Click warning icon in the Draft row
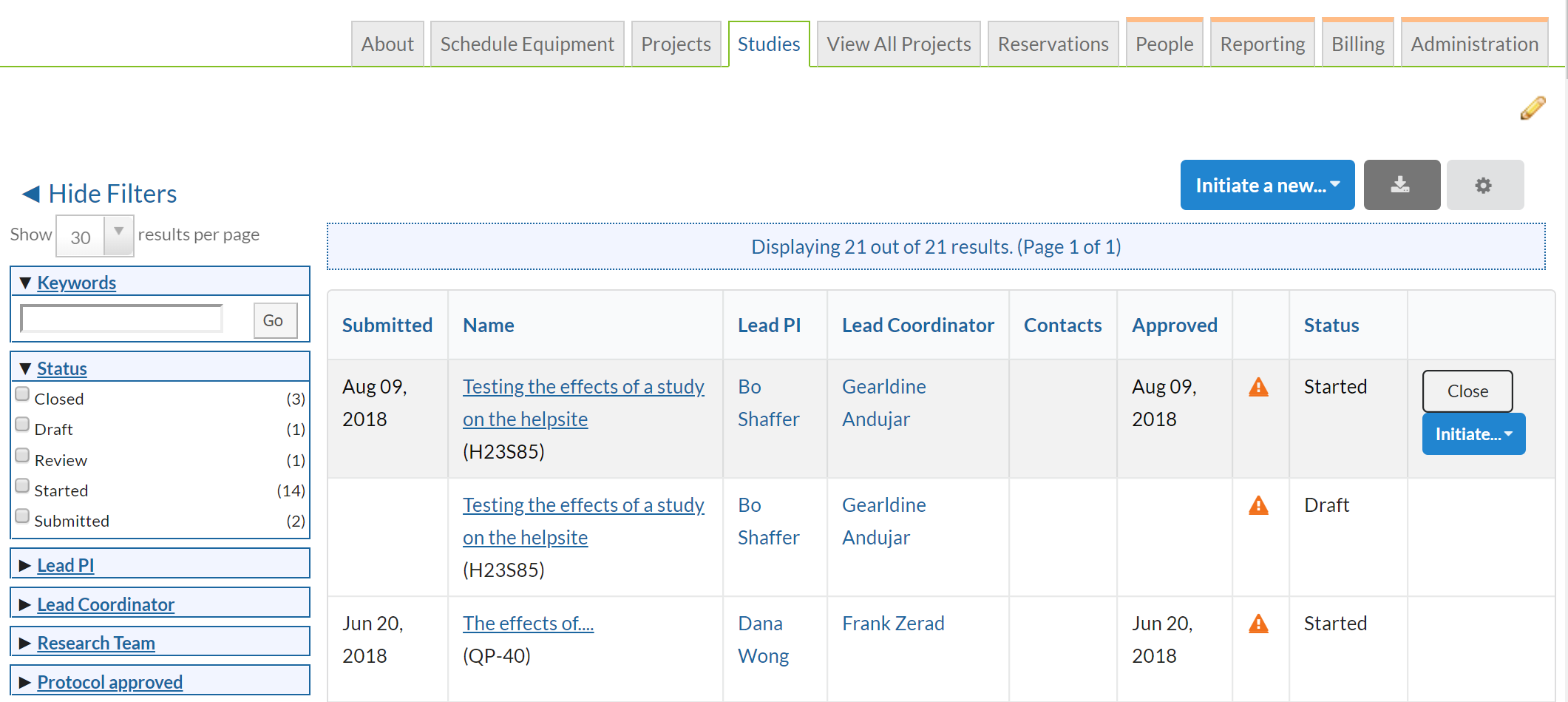The image size is (1568, 702). tap(1258, 506)
